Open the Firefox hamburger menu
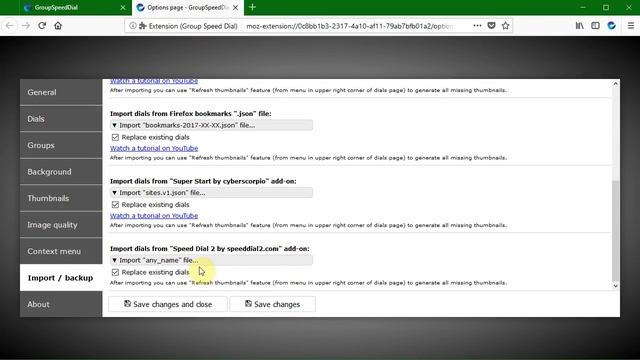The height and width of the screenshot is (360, 640). (631, 26)
